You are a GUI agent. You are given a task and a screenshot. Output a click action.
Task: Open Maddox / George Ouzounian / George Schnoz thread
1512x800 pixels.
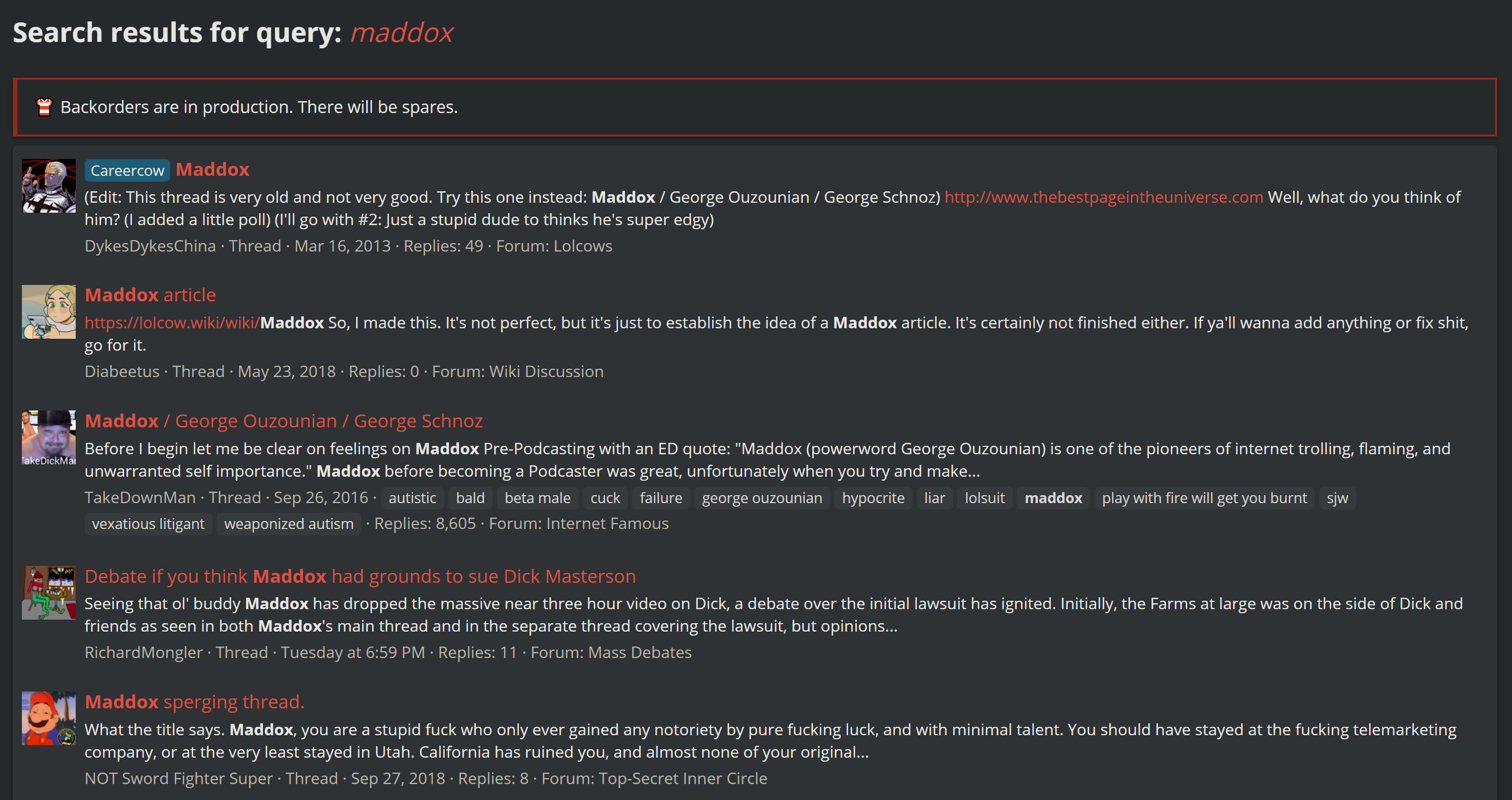click(283, 421)
